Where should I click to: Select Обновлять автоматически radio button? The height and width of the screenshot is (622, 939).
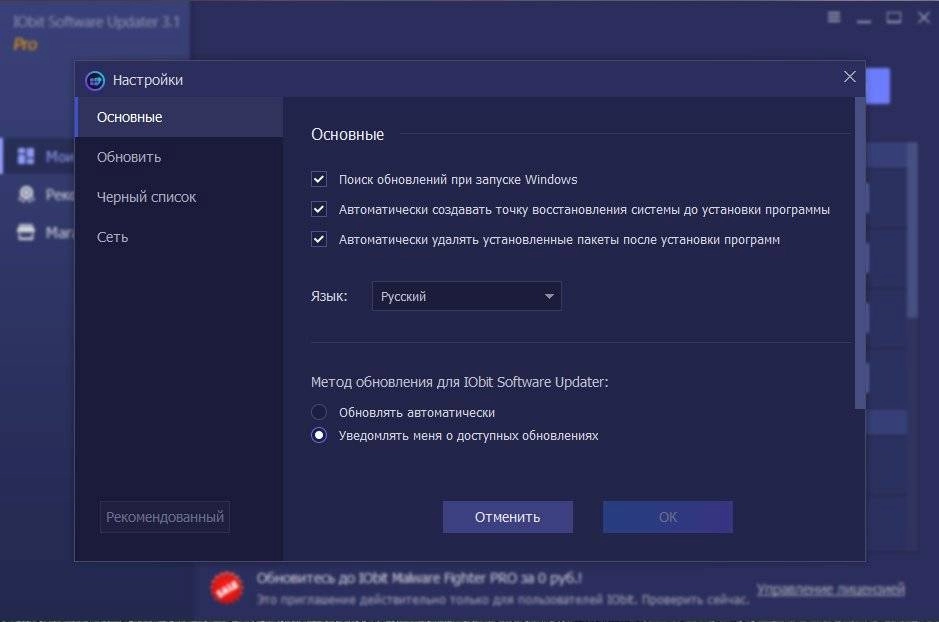pos(319,412)
